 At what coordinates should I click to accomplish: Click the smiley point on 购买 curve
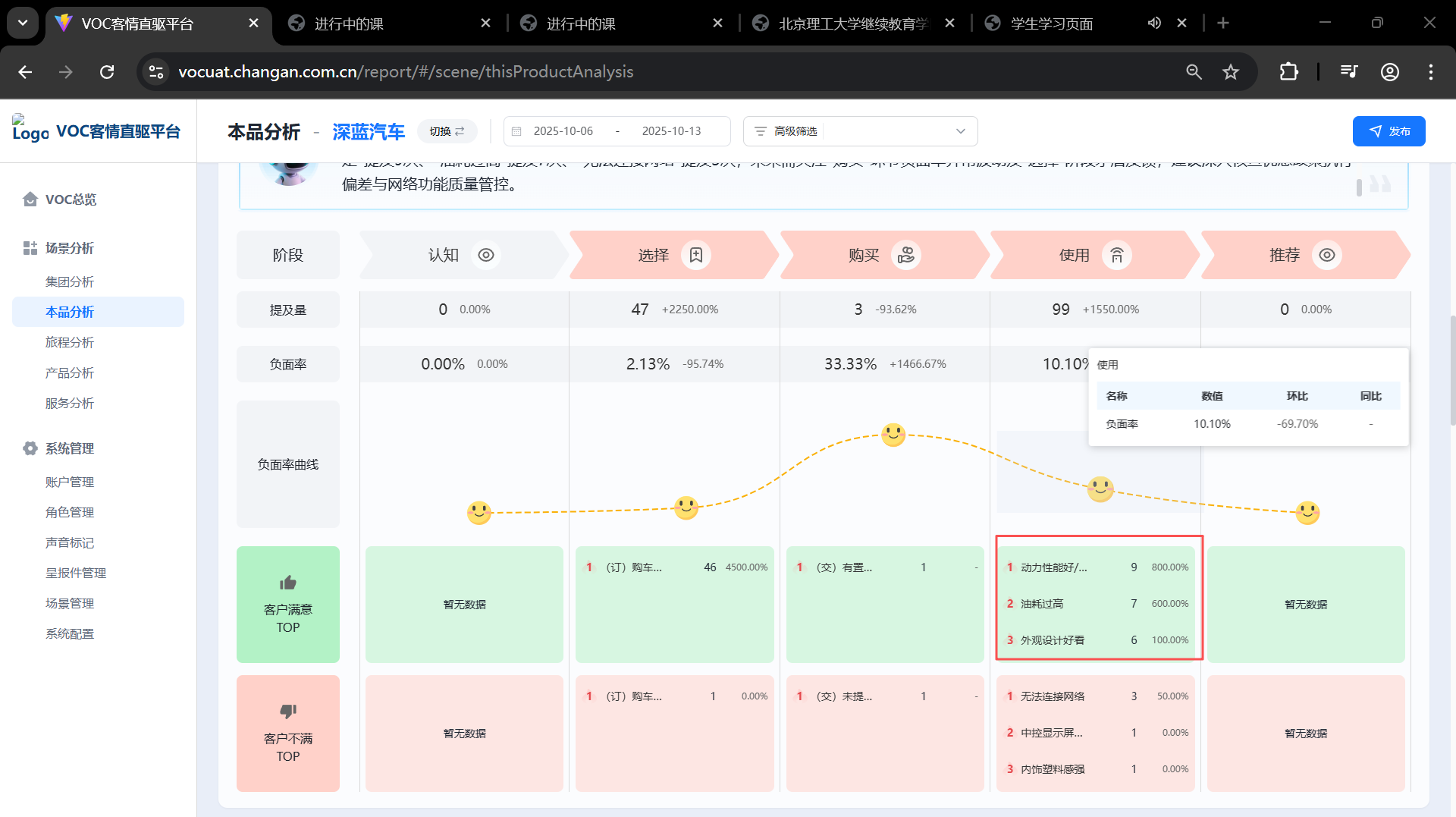(893, 435)
